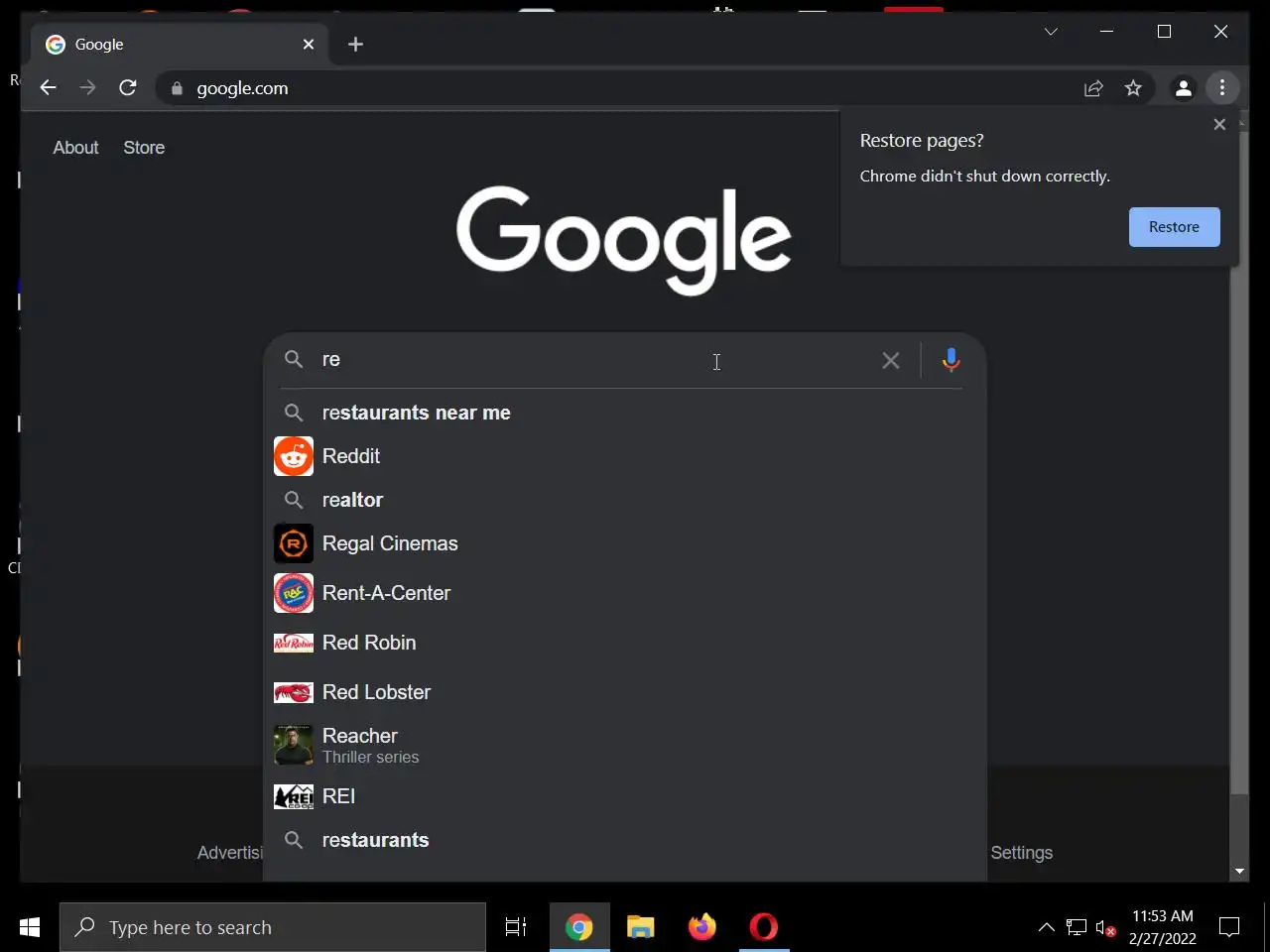This screenshot has height=952, width=1270.
Task: Close the Google tab
Action: 309,44
